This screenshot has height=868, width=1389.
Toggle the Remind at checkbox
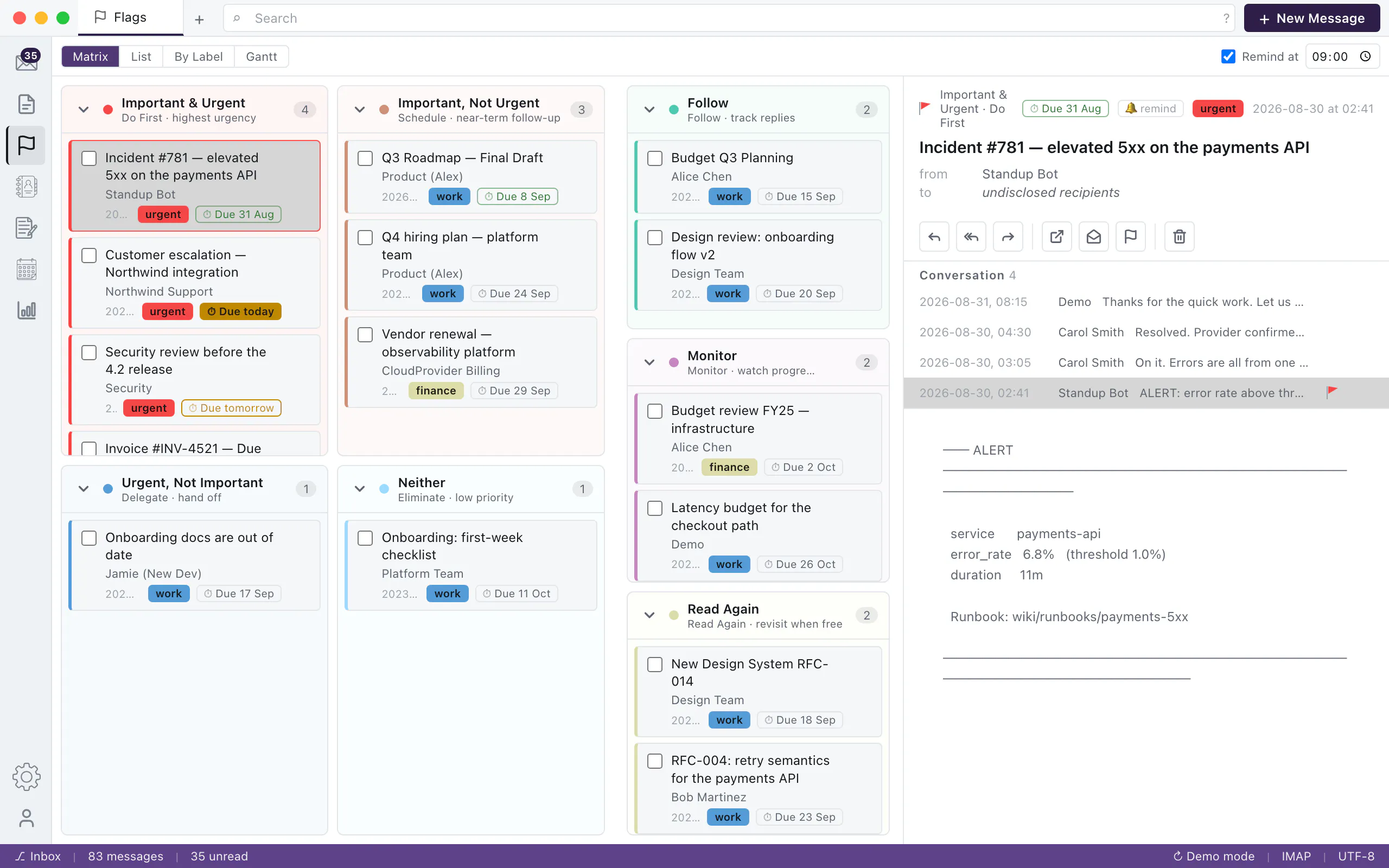(1228, 56)
